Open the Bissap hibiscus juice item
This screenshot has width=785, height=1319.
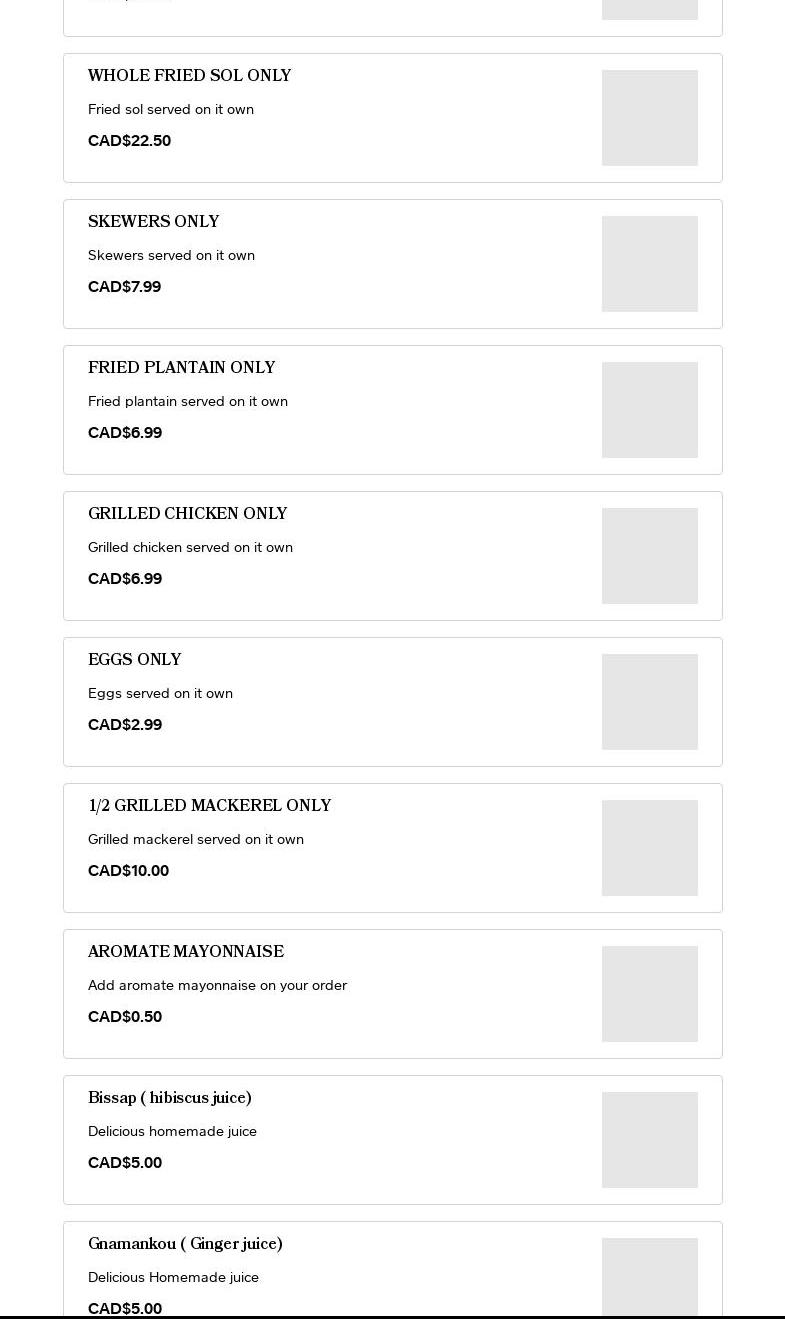170,1098
